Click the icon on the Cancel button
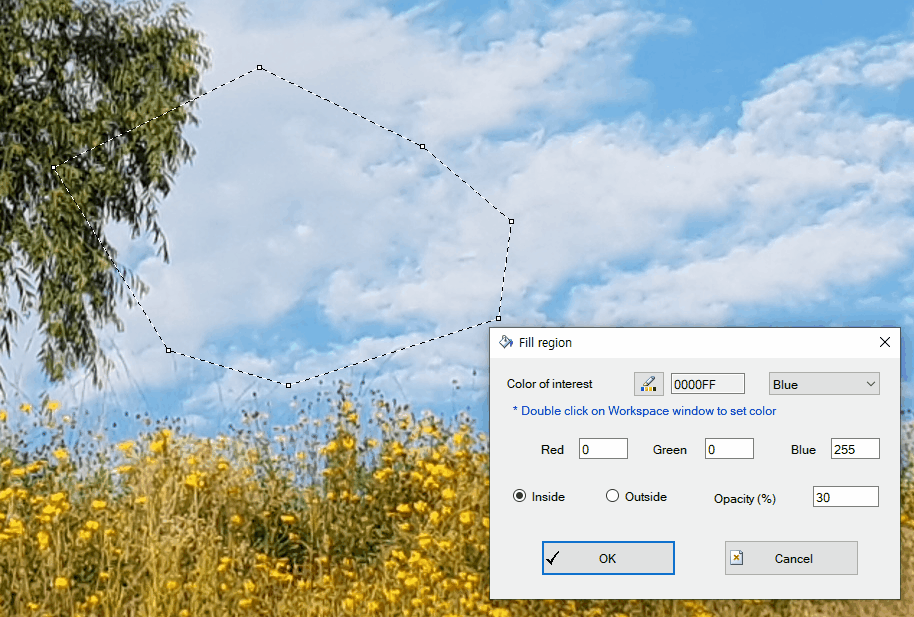Image resolution: width=914 pixels, height=617 pixels. coord(737,558)
